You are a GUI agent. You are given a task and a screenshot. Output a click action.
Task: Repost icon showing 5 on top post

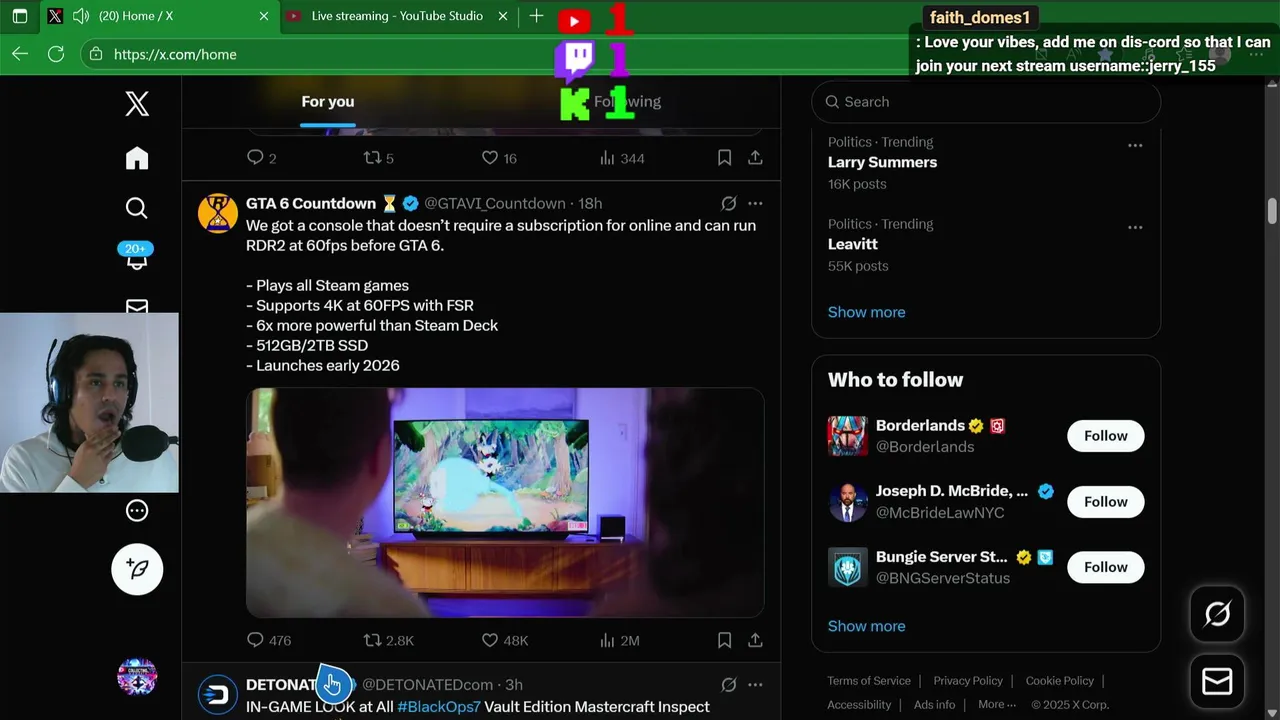click(378, 158)
